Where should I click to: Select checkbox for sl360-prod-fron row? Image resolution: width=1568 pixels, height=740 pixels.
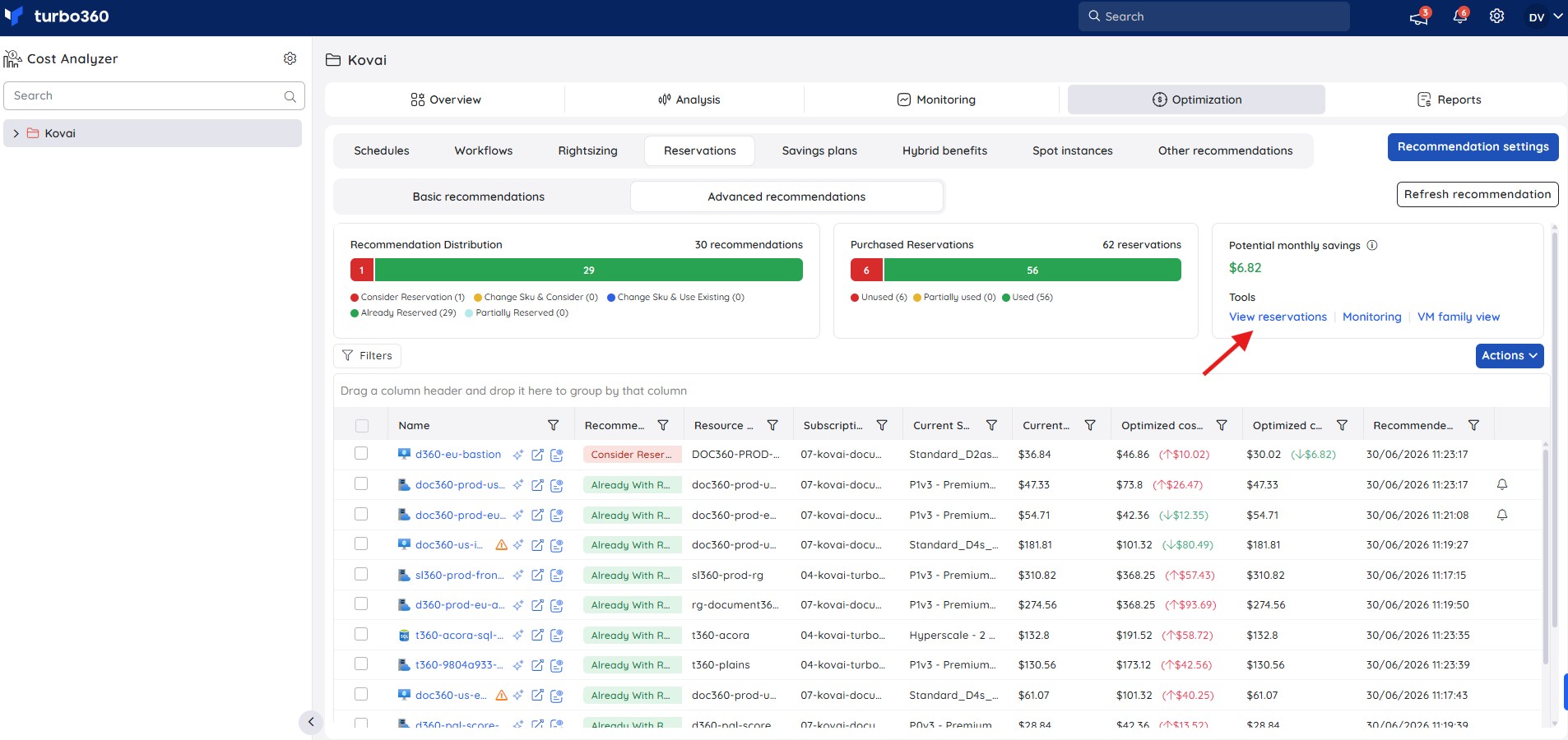coord(361,574)
